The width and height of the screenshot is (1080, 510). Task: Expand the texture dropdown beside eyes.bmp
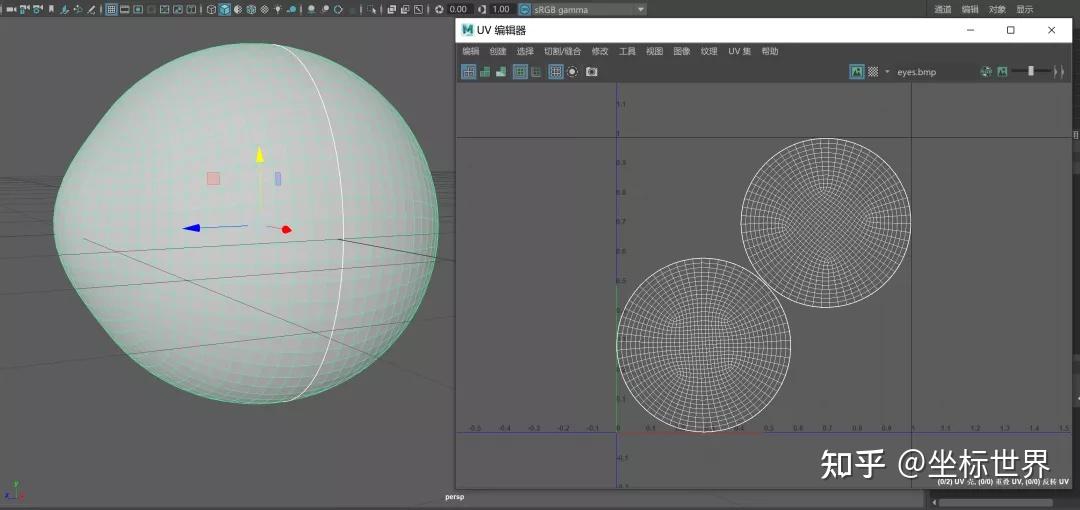point(887,72)
